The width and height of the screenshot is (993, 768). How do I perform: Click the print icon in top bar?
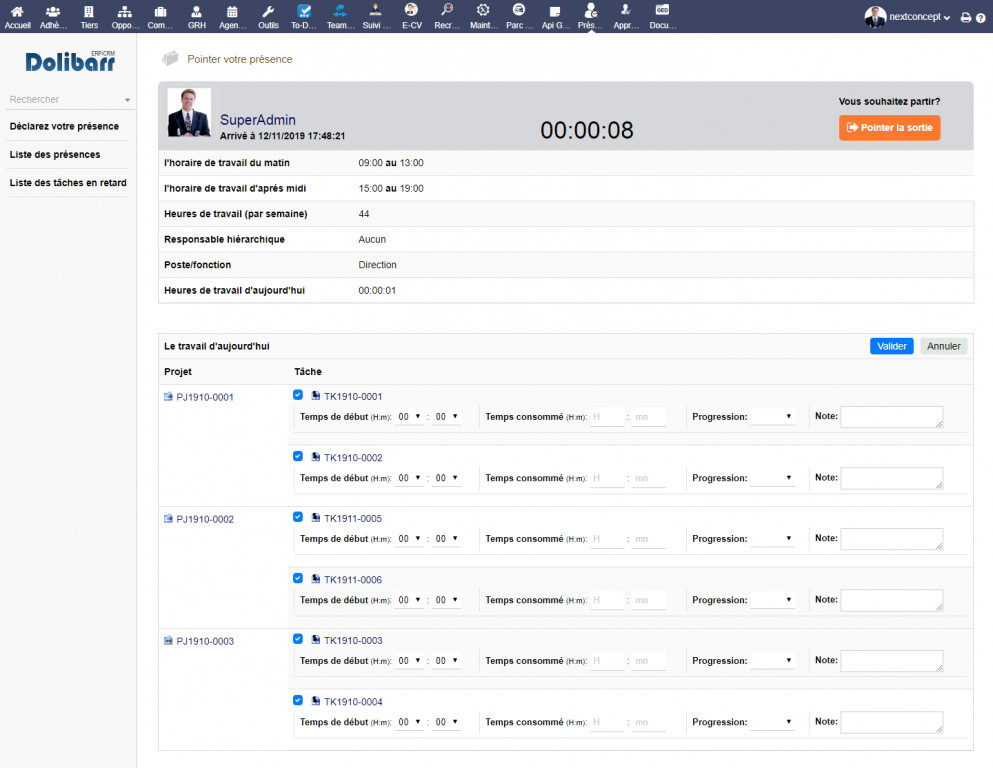(965, 18)
